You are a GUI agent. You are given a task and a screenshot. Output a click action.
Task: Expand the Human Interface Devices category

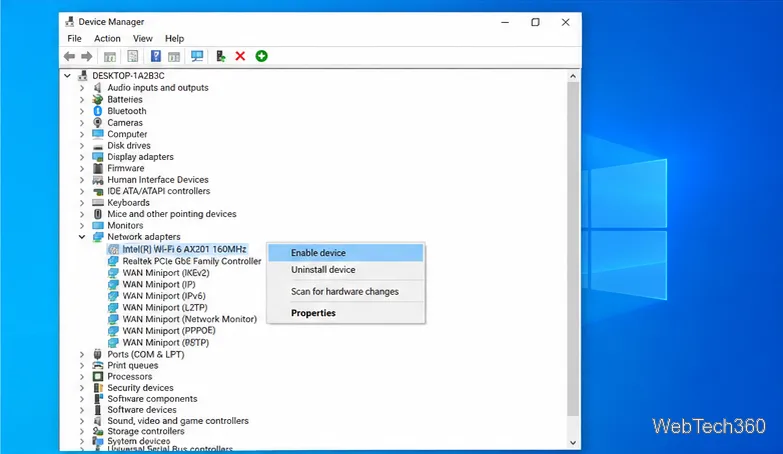click(82, 180)
